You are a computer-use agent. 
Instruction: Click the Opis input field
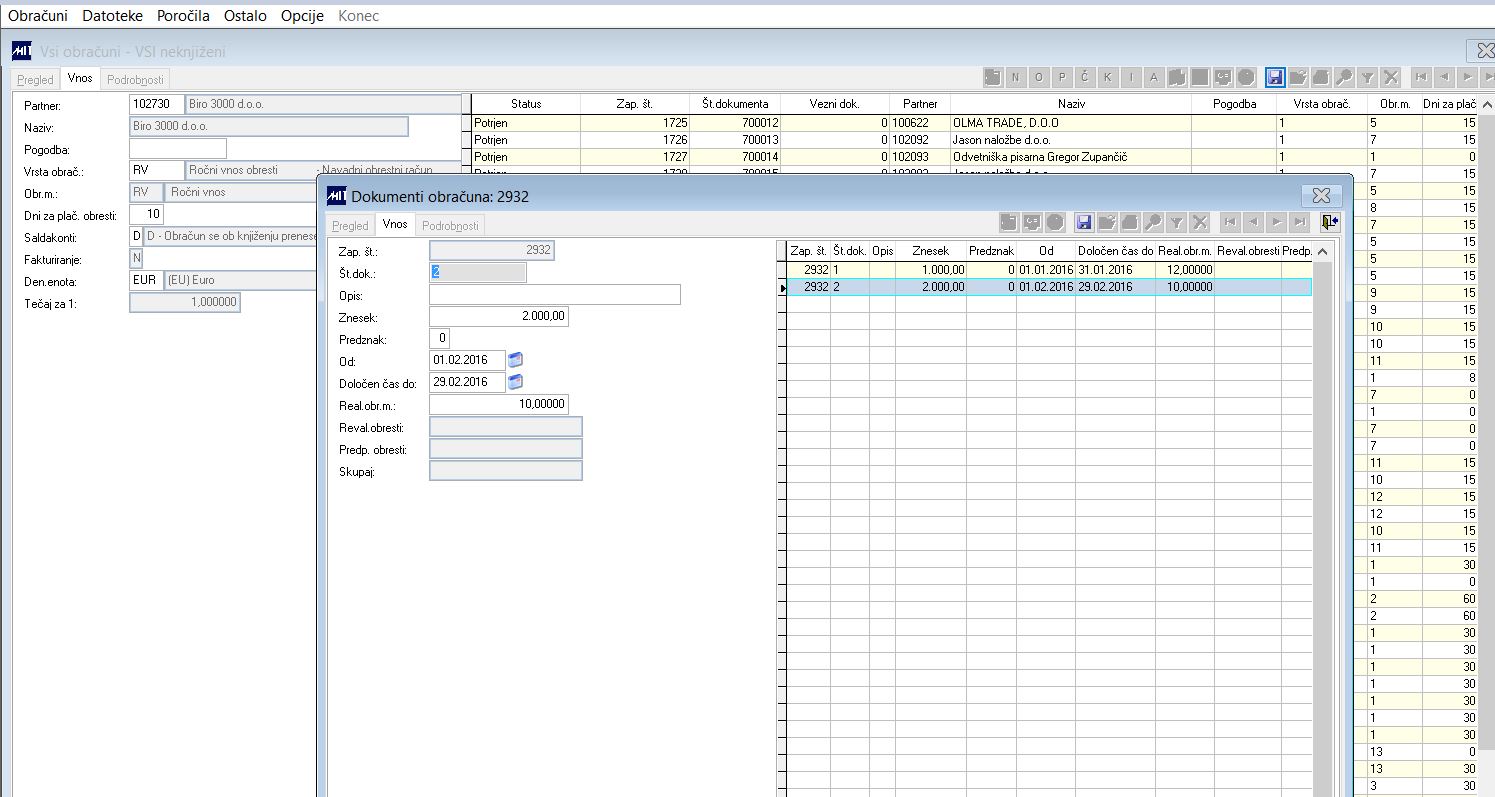tap(555, 295)
